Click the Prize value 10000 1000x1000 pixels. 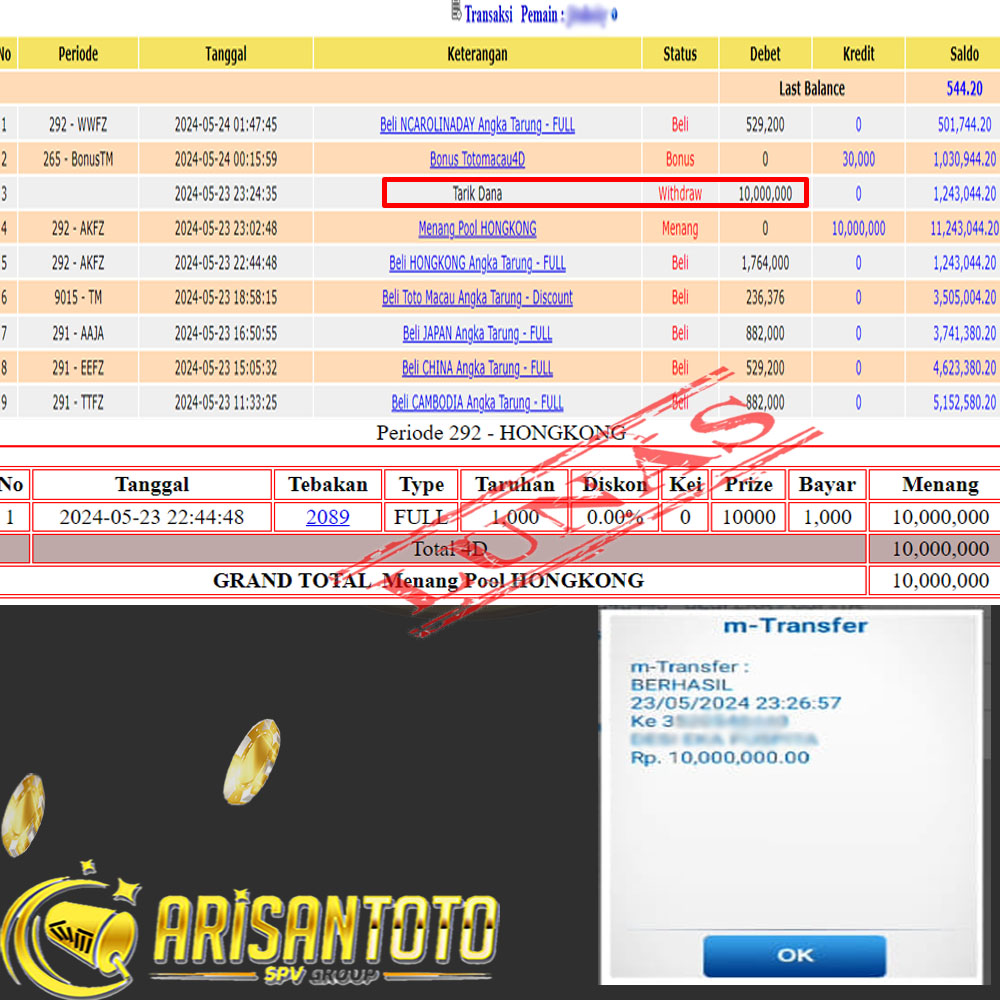(748, 517)
